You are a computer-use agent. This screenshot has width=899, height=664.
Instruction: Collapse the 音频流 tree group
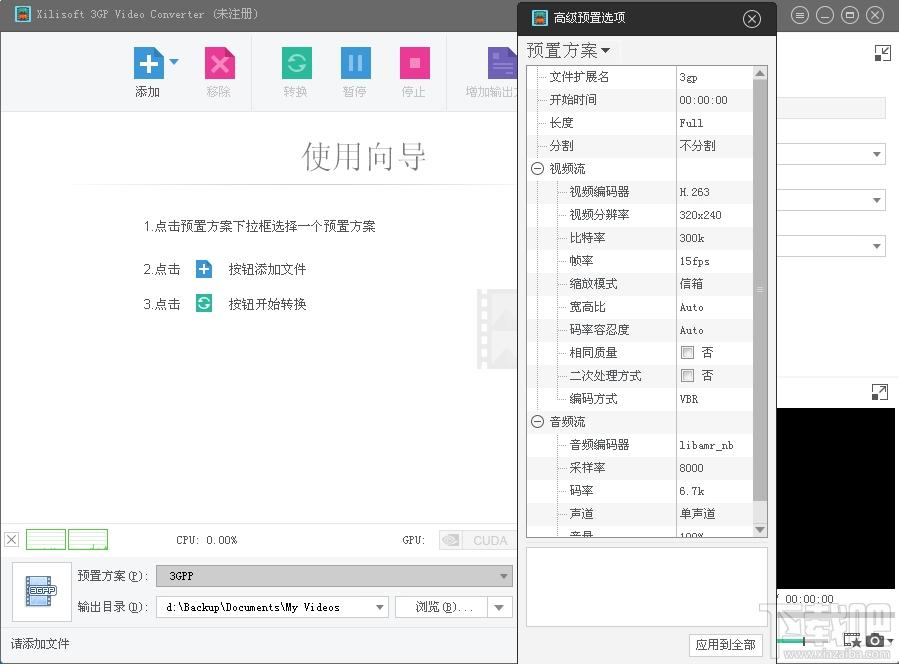[x=537, y=422]
